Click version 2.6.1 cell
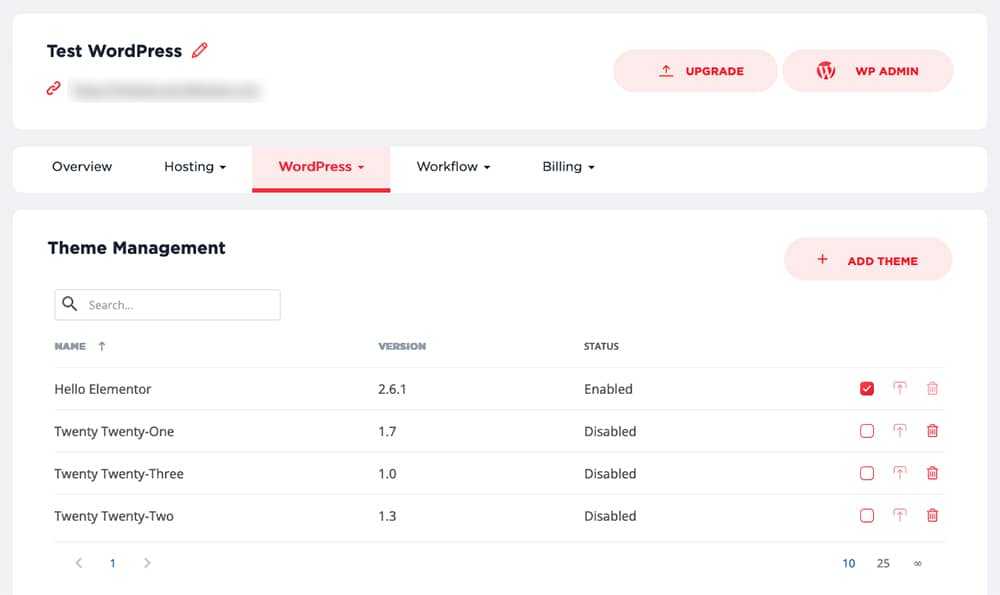Image resolution: width=1000 pixels, height=595 pixels. pos(392,389)
